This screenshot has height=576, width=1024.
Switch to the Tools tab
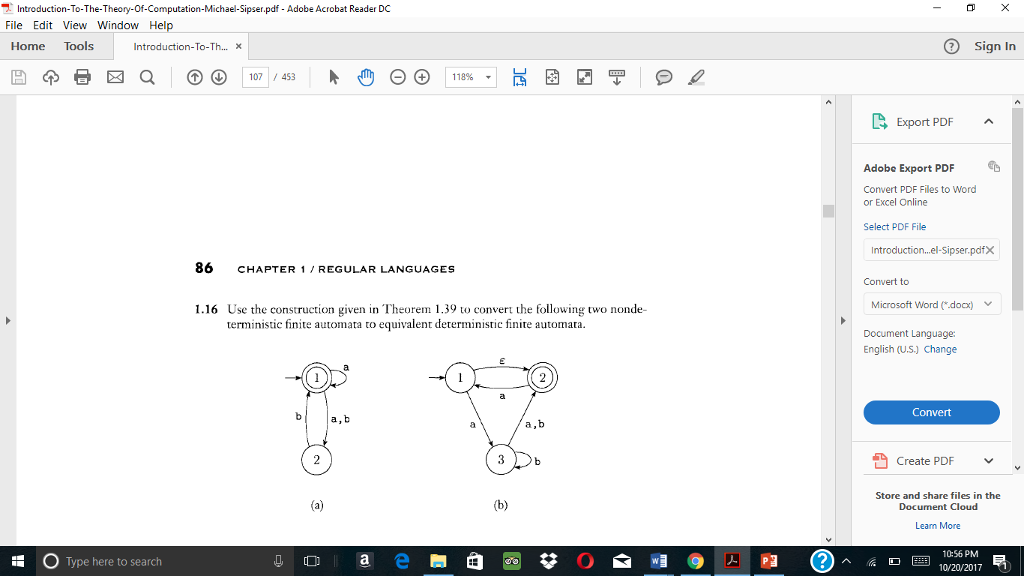[78, 46]
